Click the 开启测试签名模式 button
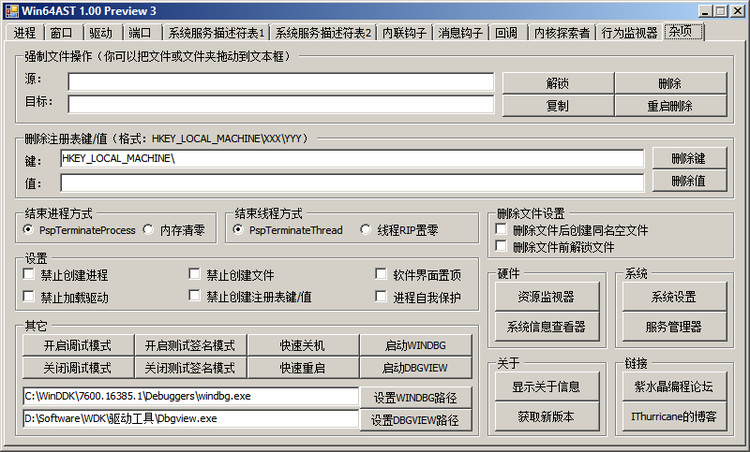750x452 pixels. (190, 345)
